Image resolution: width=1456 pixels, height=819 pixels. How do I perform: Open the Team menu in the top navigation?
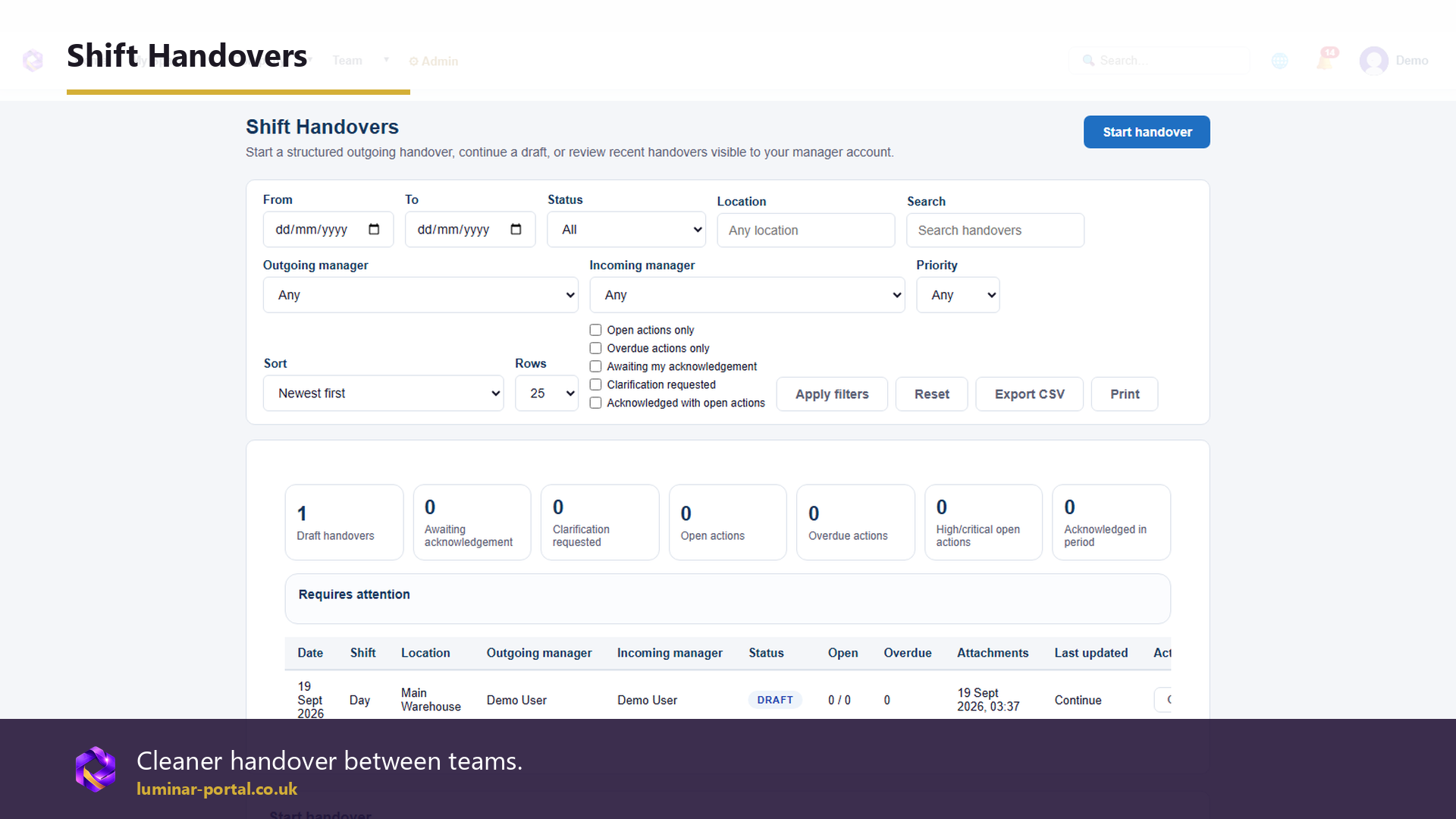[347, 61]
